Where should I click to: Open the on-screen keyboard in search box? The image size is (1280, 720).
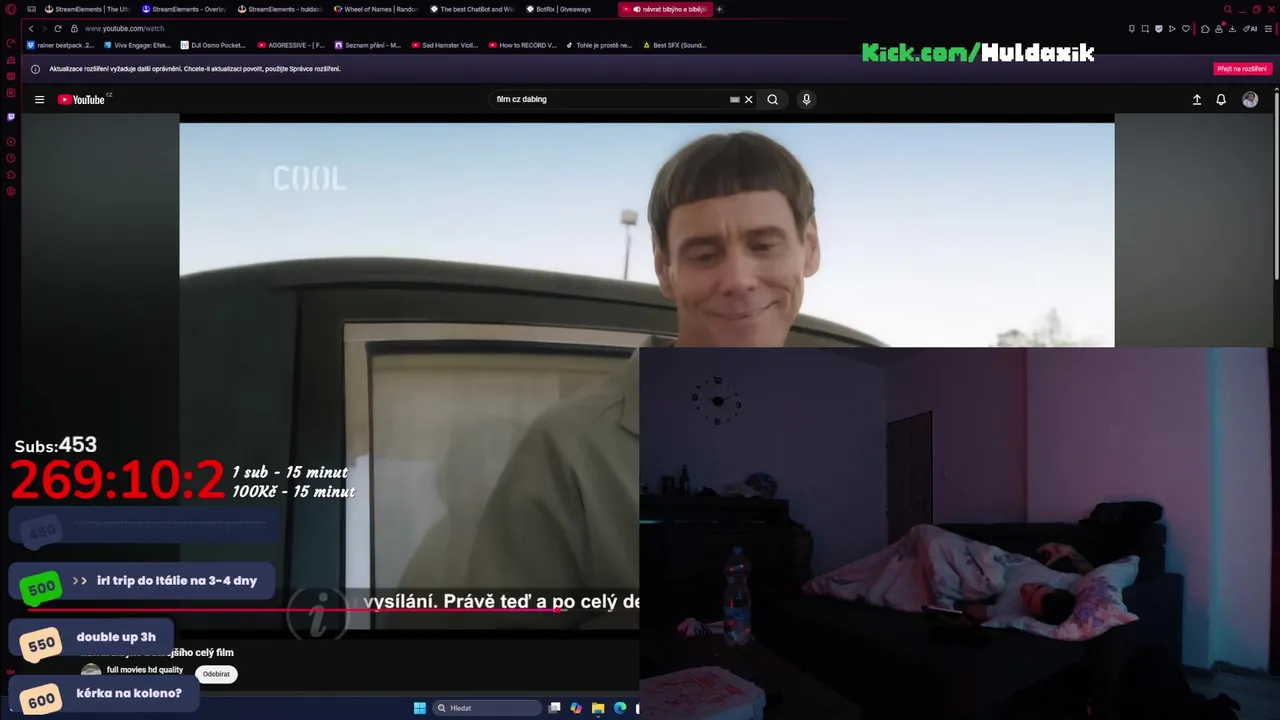(x=735, y=99)
